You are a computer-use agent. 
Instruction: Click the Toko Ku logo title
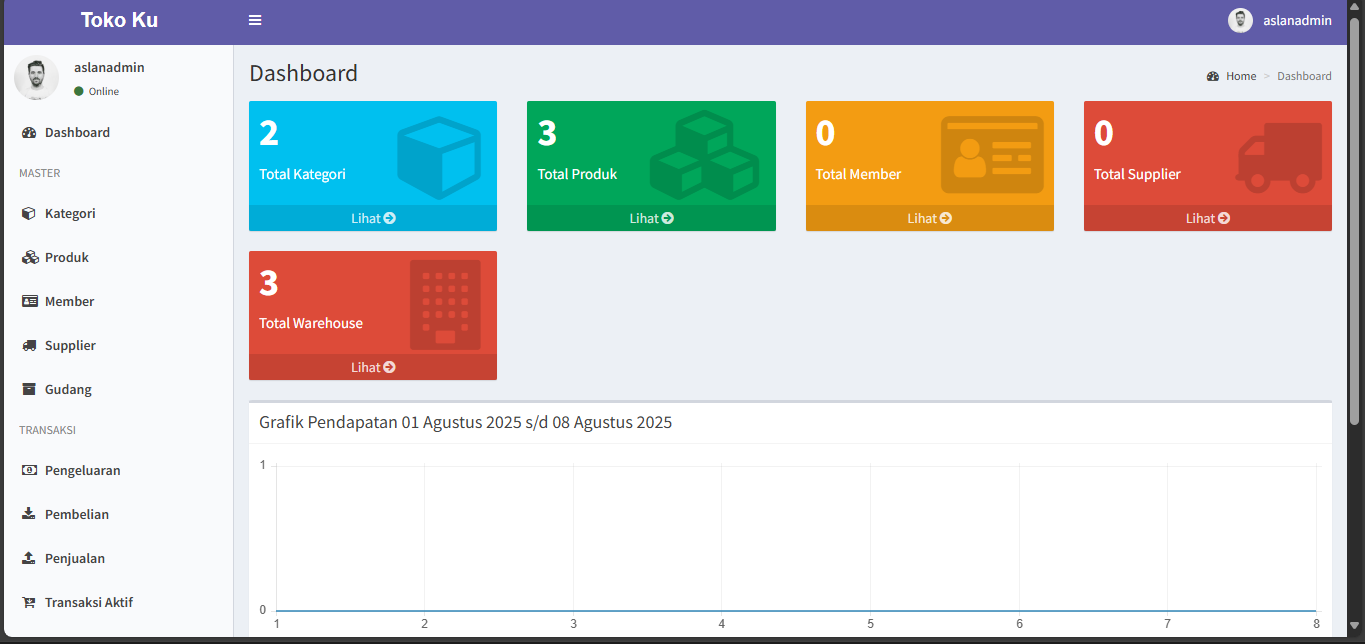pyautogui.click(x=119, y=20)
